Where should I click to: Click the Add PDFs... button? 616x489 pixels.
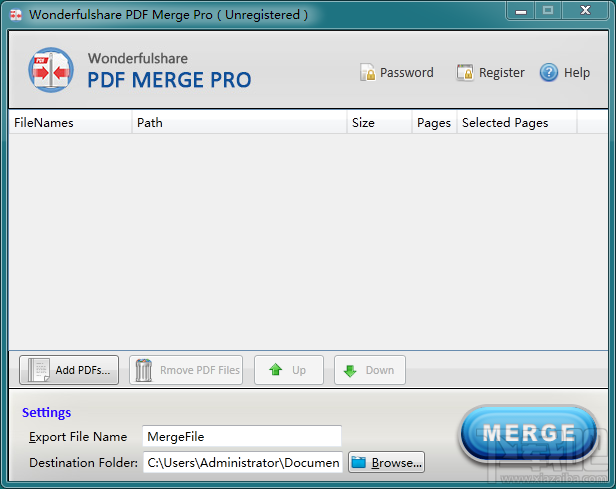69,370
